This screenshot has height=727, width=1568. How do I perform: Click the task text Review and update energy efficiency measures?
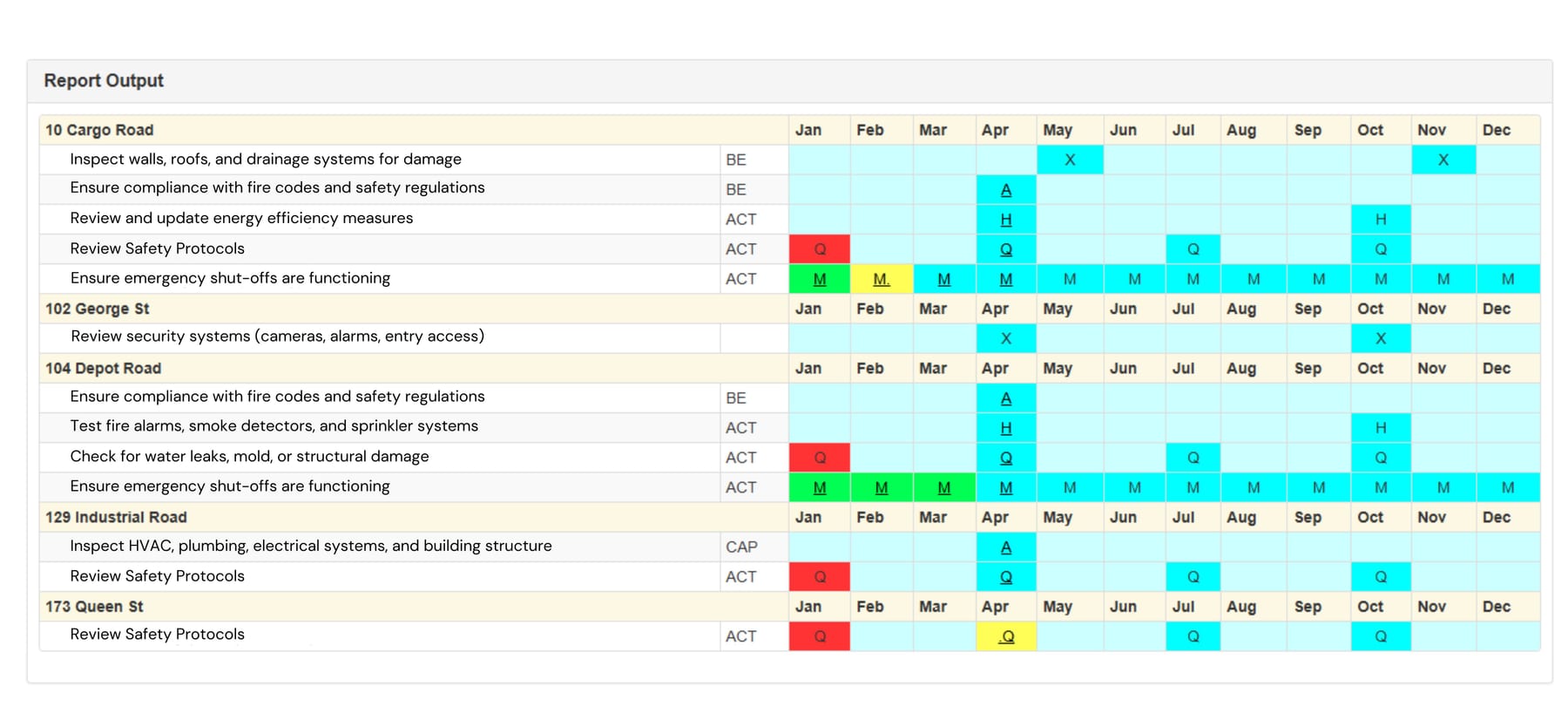(x=241, y=218)
